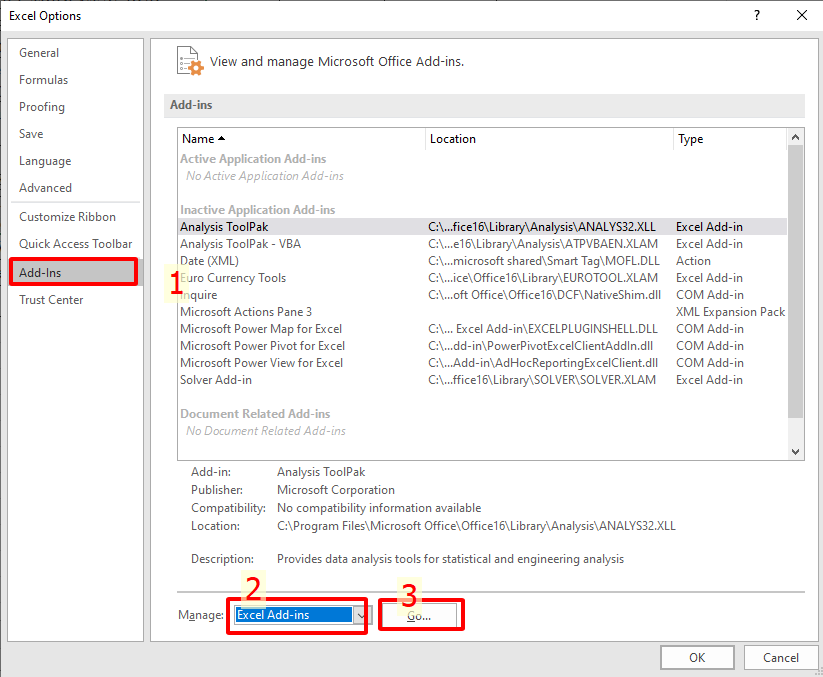Click the add-ins list vertical scrollbar thumb

795,282
